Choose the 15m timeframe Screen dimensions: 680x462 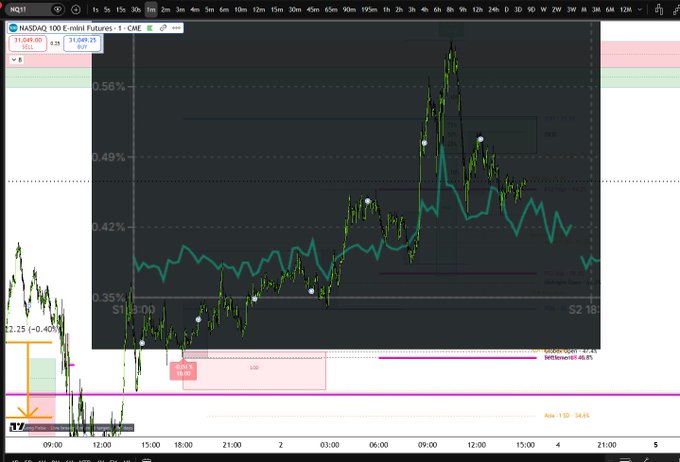pos(277,9)
